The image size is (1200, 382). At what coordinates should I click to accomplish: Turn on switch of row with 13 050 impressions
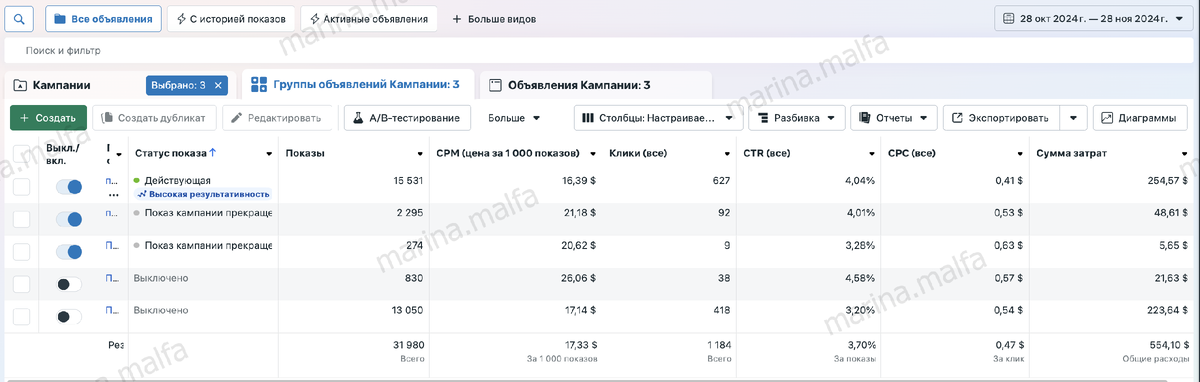[69, 316]
